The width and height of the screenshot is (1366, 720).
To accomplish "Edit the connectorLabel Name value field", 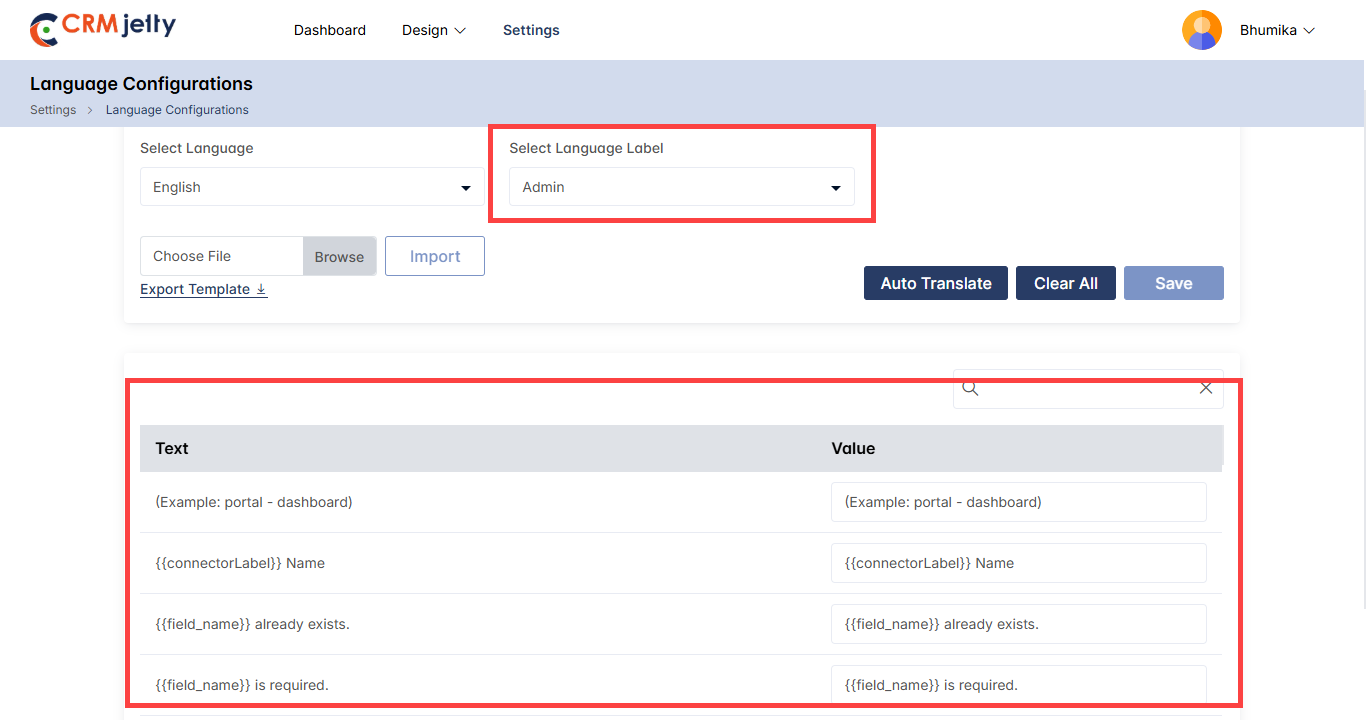I will coord(1018,563).
